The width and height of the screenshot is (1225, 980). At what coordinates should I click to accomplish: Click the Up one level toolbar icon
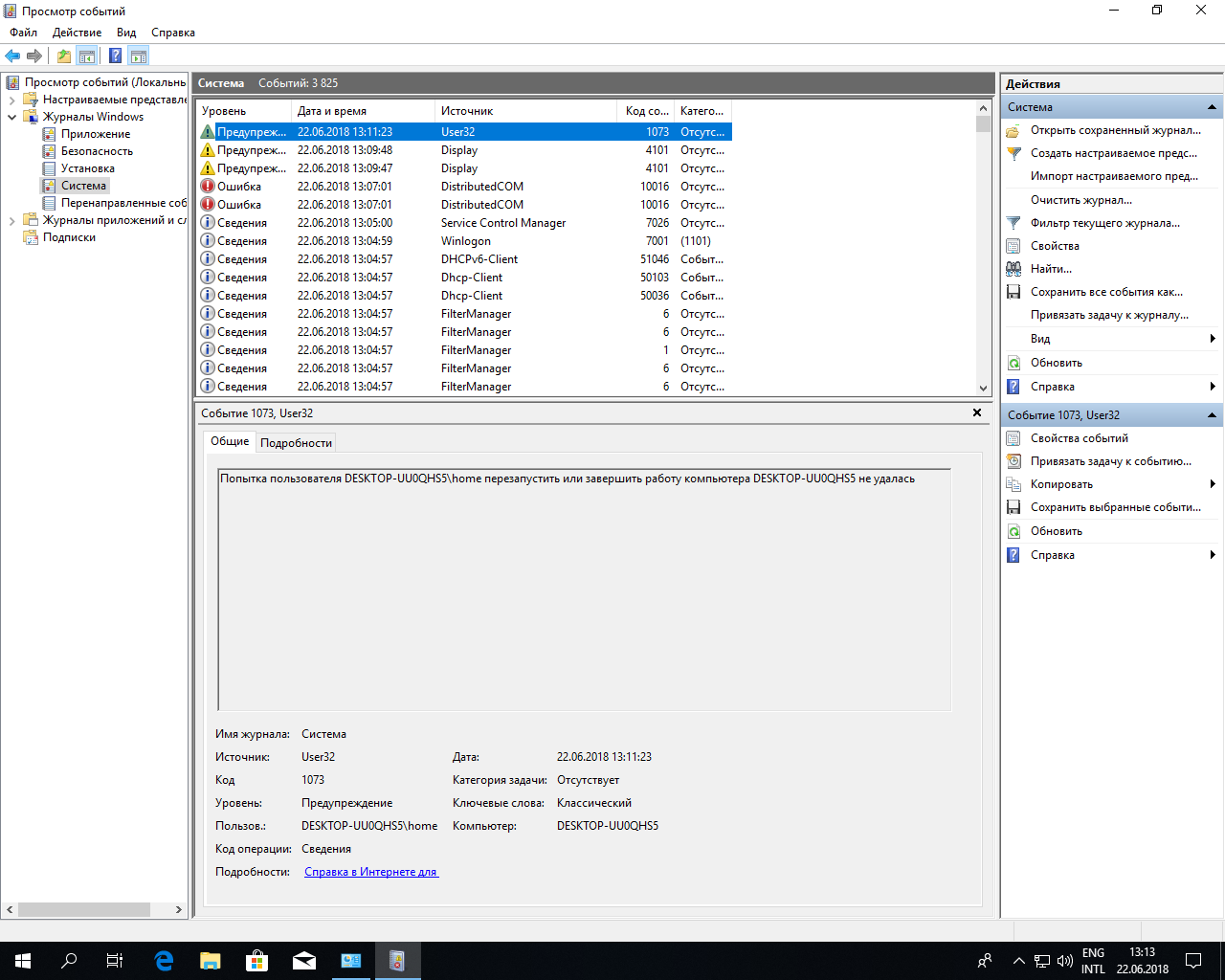(64, 56)
